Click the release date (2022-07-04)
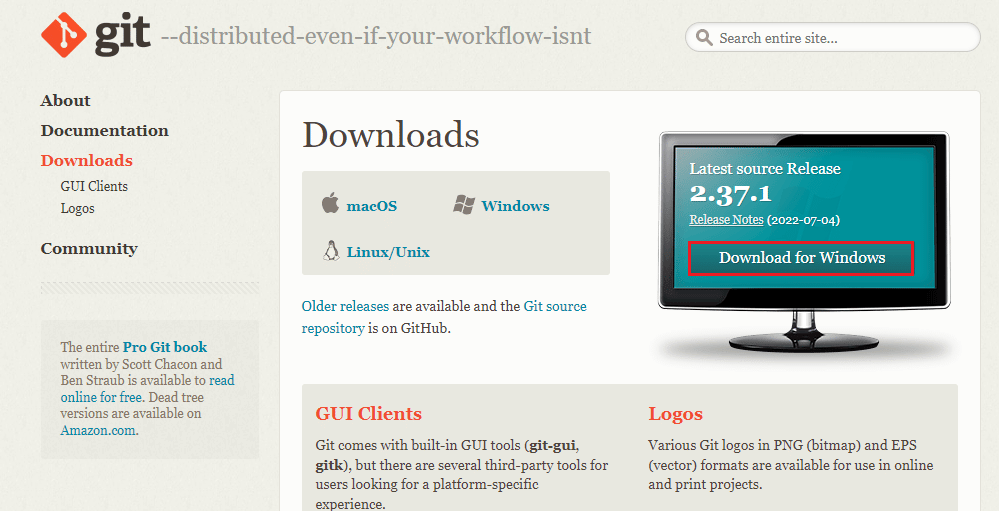This screenshot has height=511, width=999. (803, 220)
